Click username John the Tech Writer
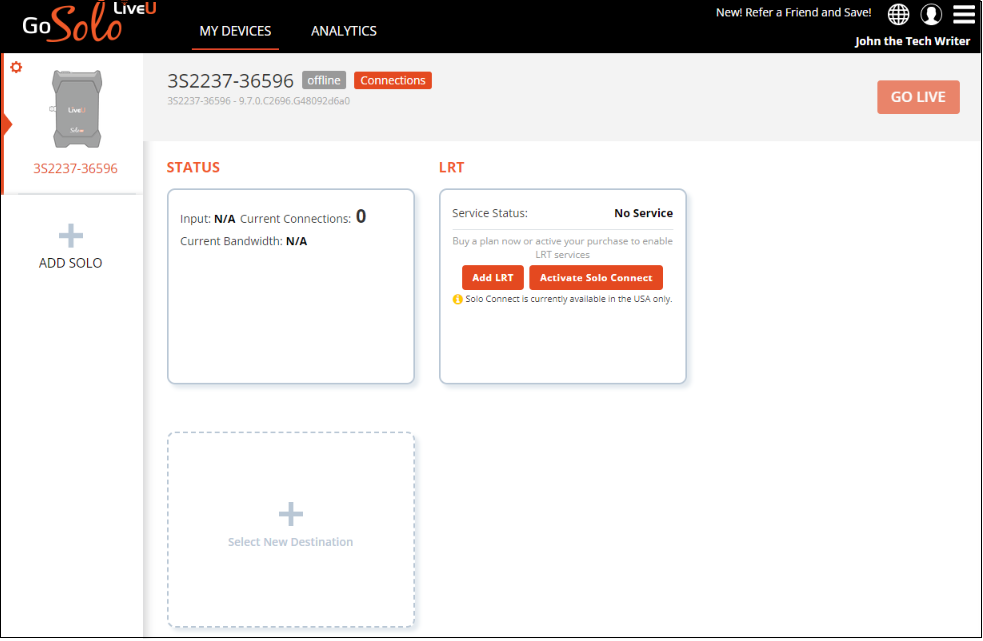The image size is (983, 641). [x=912, y=41]
